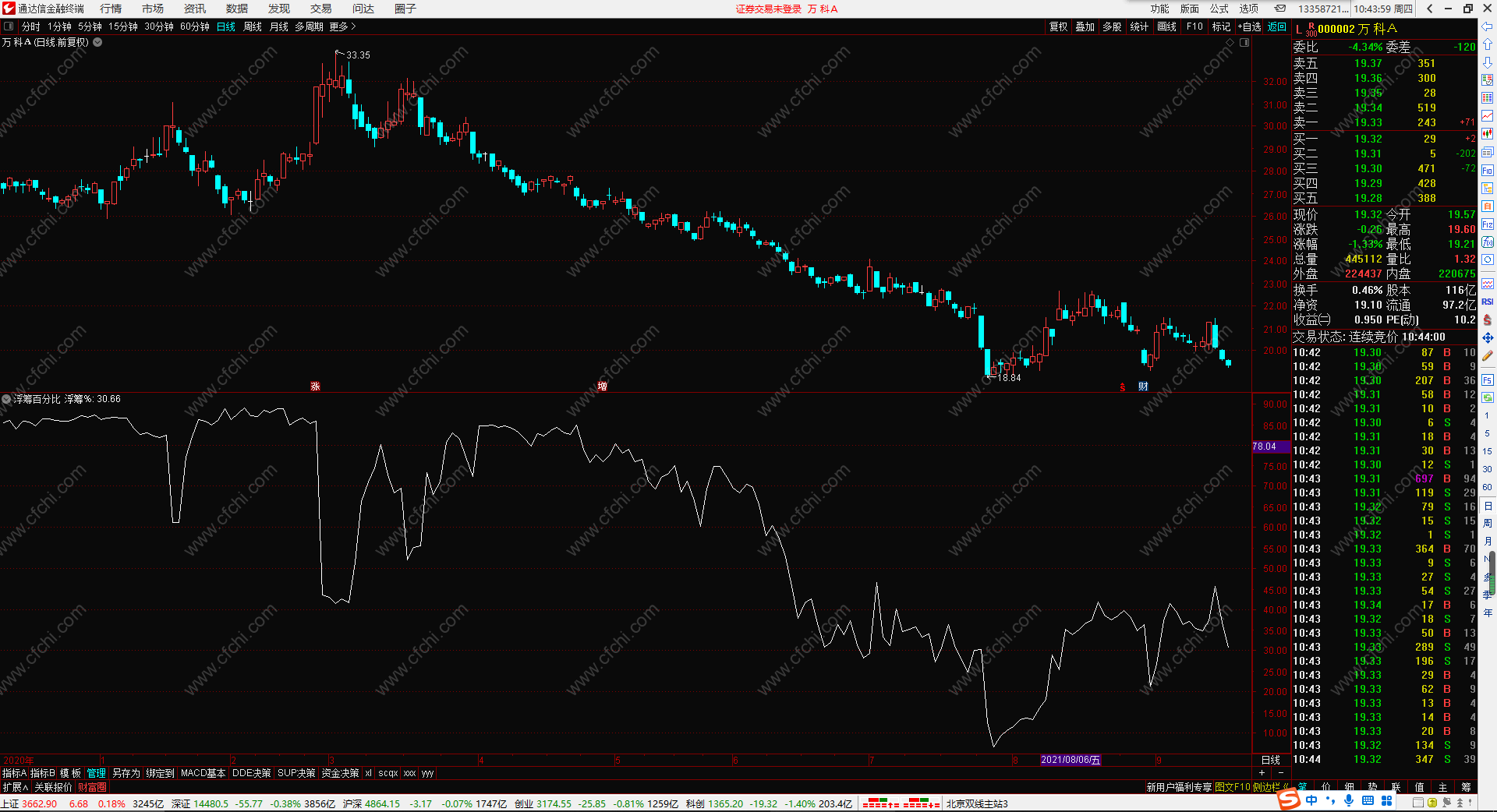This screenshot has width=1497, height=812.
Task: Expand the 扩展 panel arrow at bottom
Action: tap(16, 787)
